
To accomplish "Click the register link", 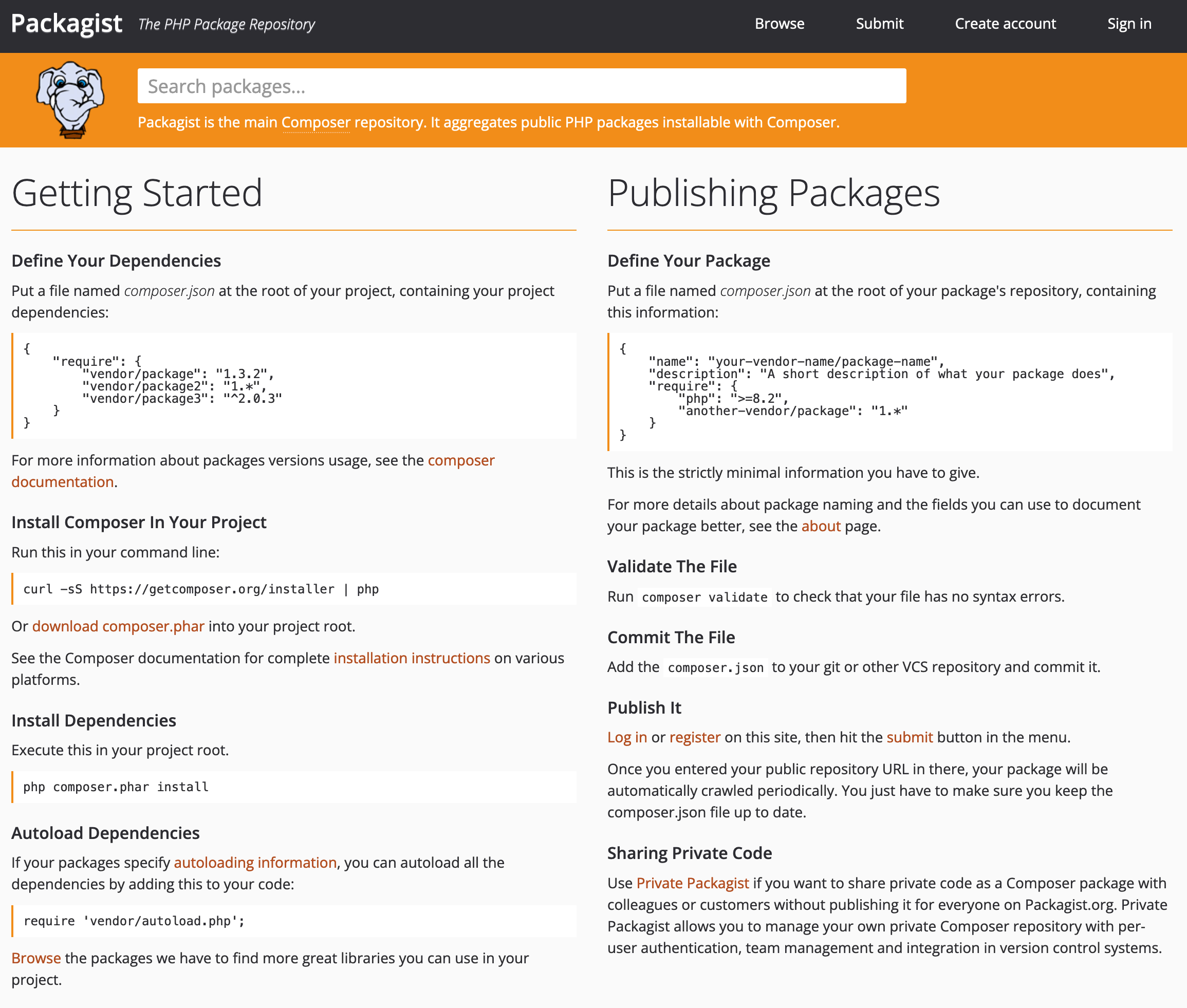I will [x=694, y=738].
